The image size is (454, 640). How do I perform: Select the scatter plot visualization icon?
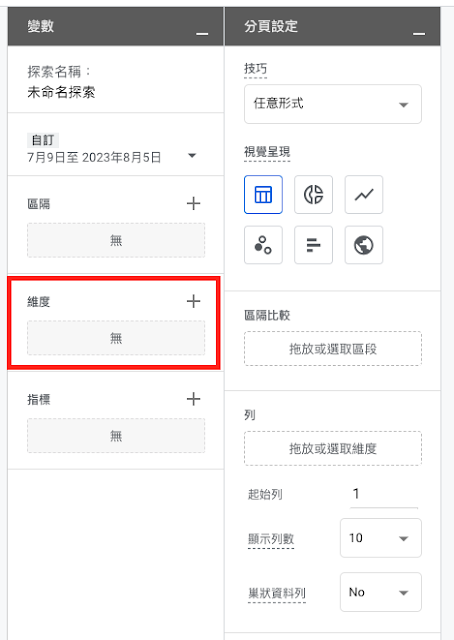[263, 245]
